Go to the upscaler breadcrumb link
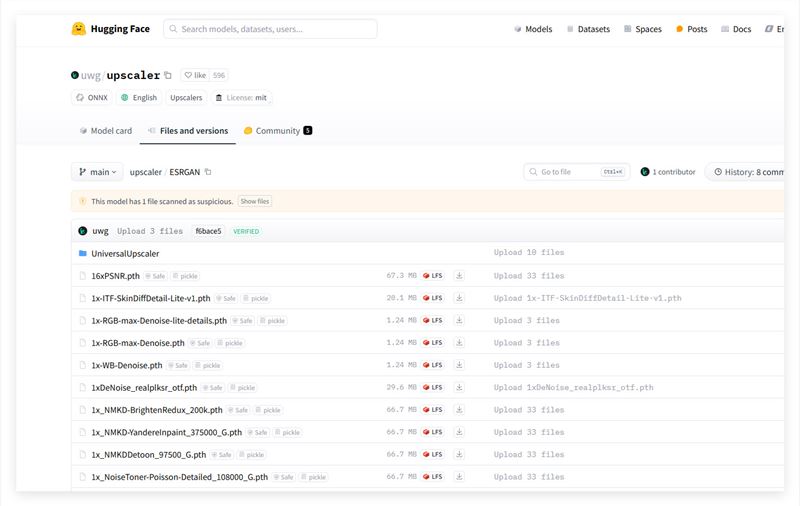Screen dimensions: 800x506 [145, 172]
